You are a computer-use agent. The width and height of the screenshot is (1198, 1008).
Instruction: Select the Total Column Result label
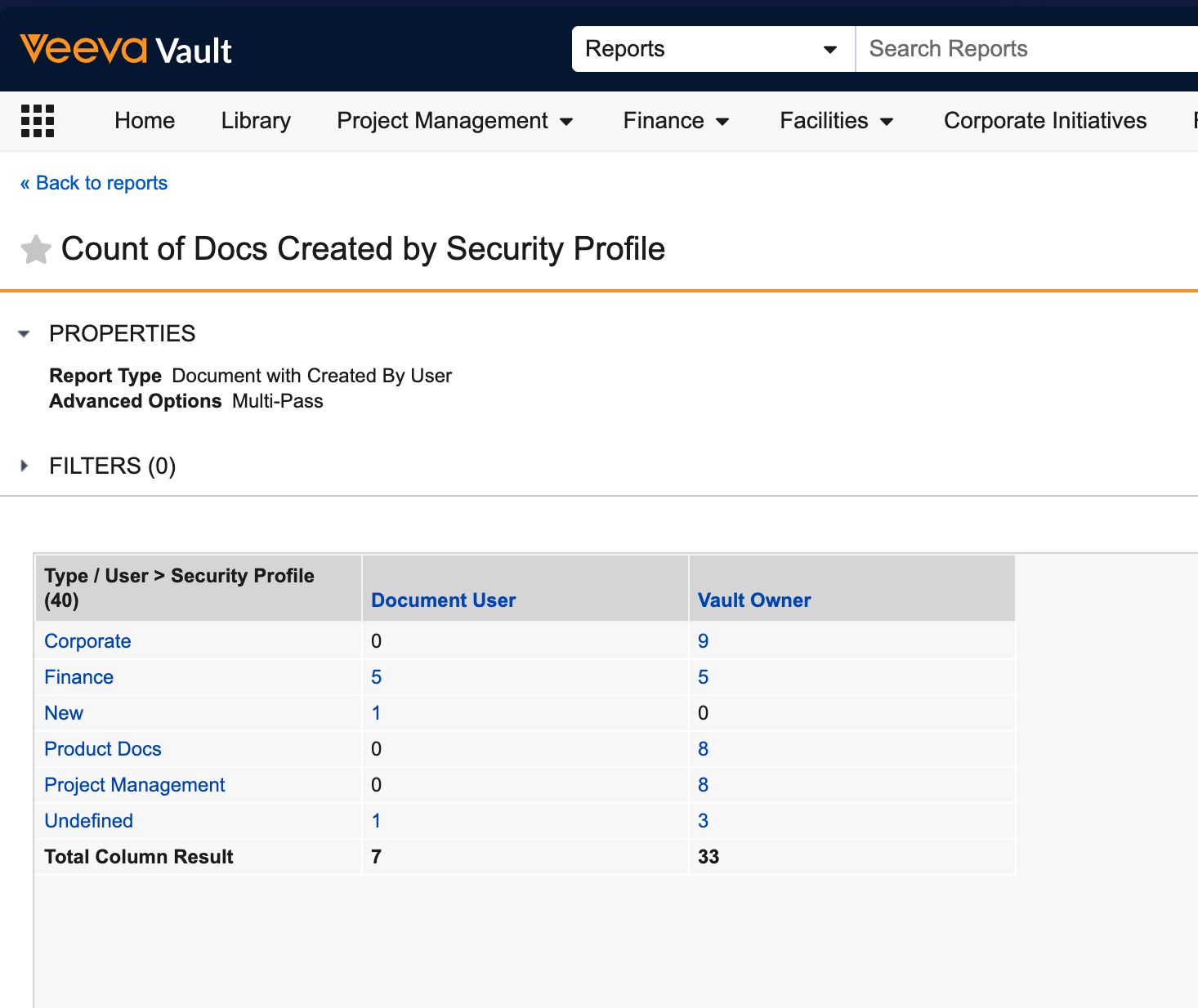[x=139, y=857]
